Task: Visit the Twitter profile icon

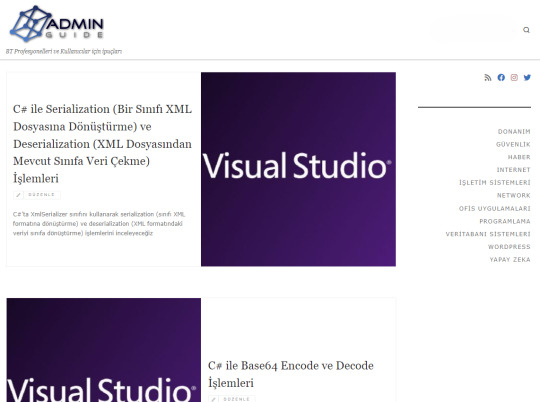Action: (527, 78)
